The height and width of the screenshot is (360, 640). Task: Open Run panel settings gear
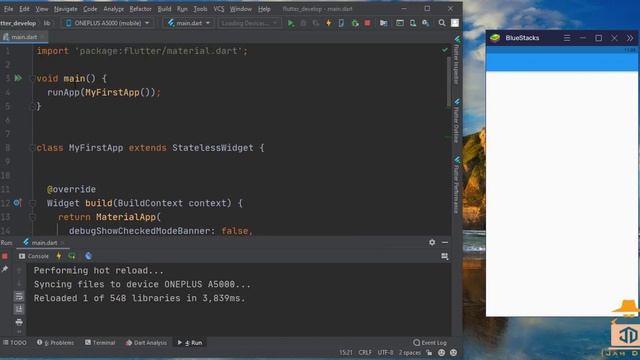432,242
